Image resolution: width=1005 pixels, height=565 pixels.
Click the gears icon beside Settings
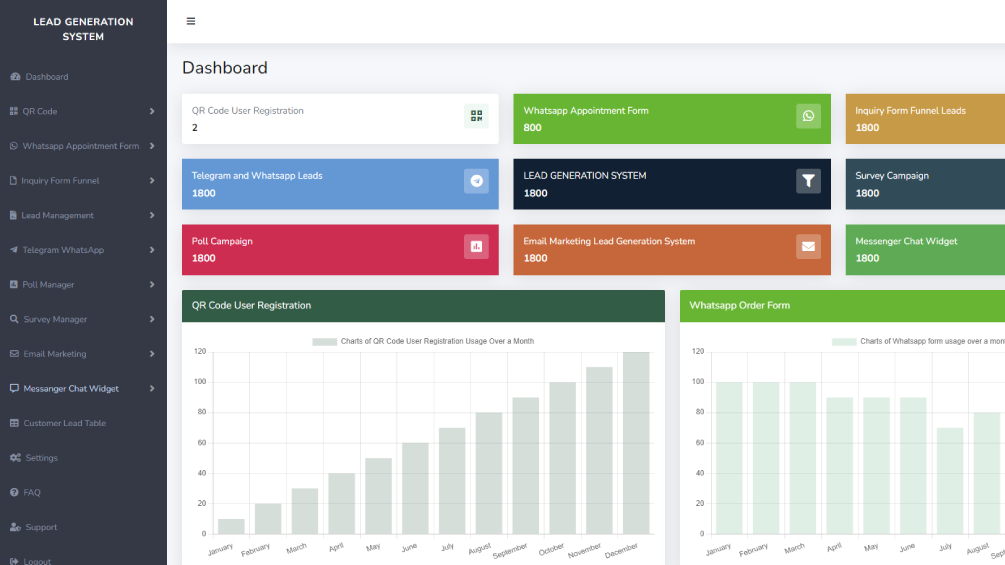tap(15, 457)
